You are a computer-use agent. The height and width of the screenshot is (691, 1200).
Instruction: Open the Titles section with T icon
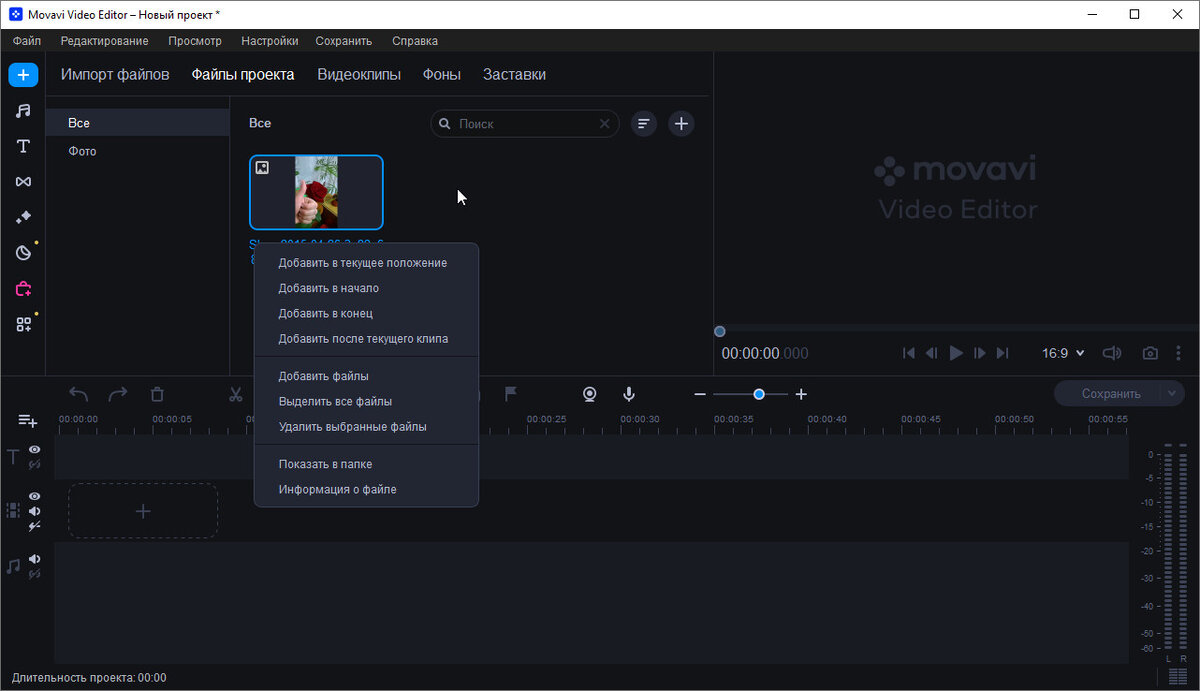[23, 146]
